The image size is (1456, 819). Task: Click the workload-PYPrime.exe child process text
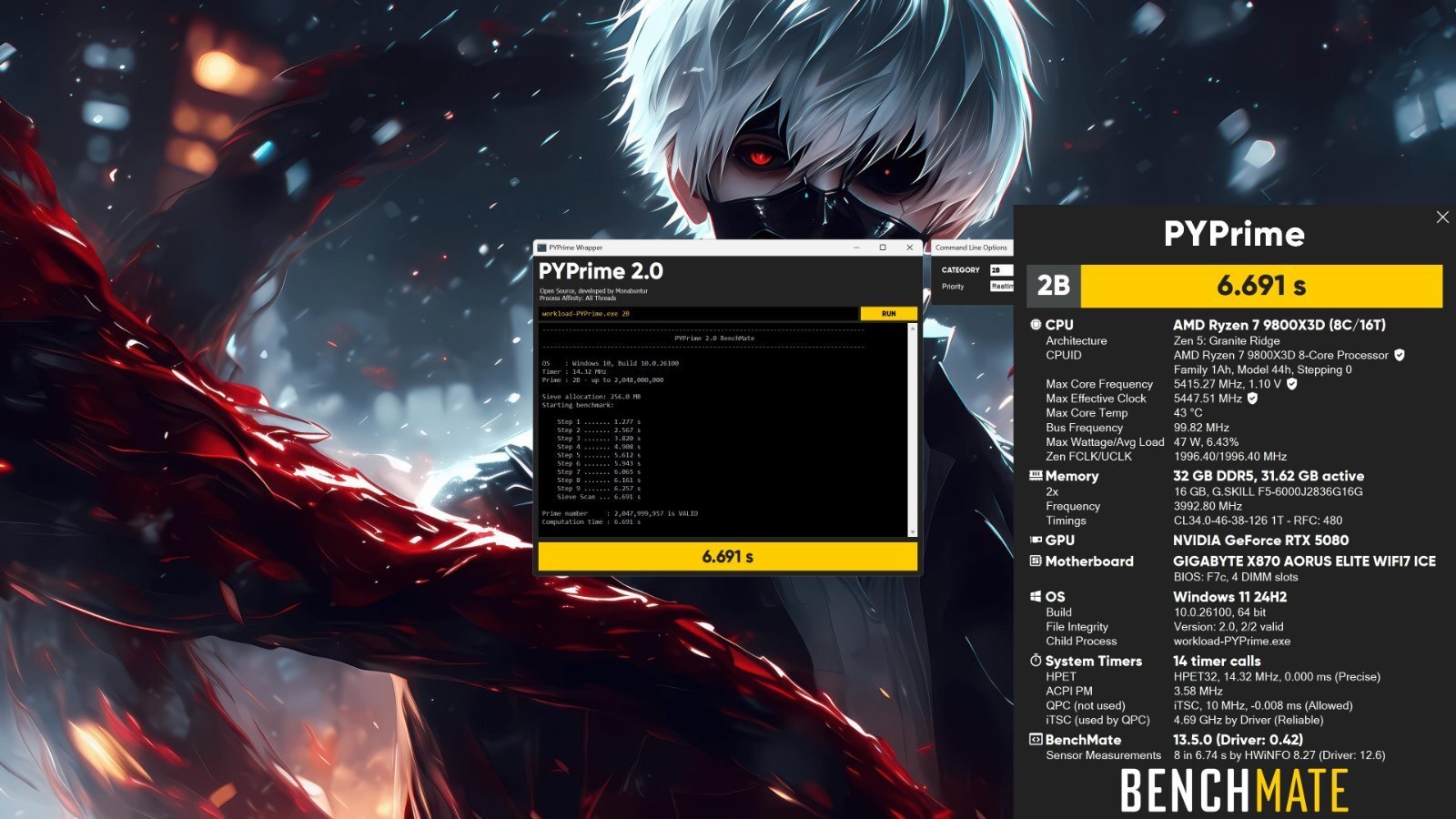1232,641
